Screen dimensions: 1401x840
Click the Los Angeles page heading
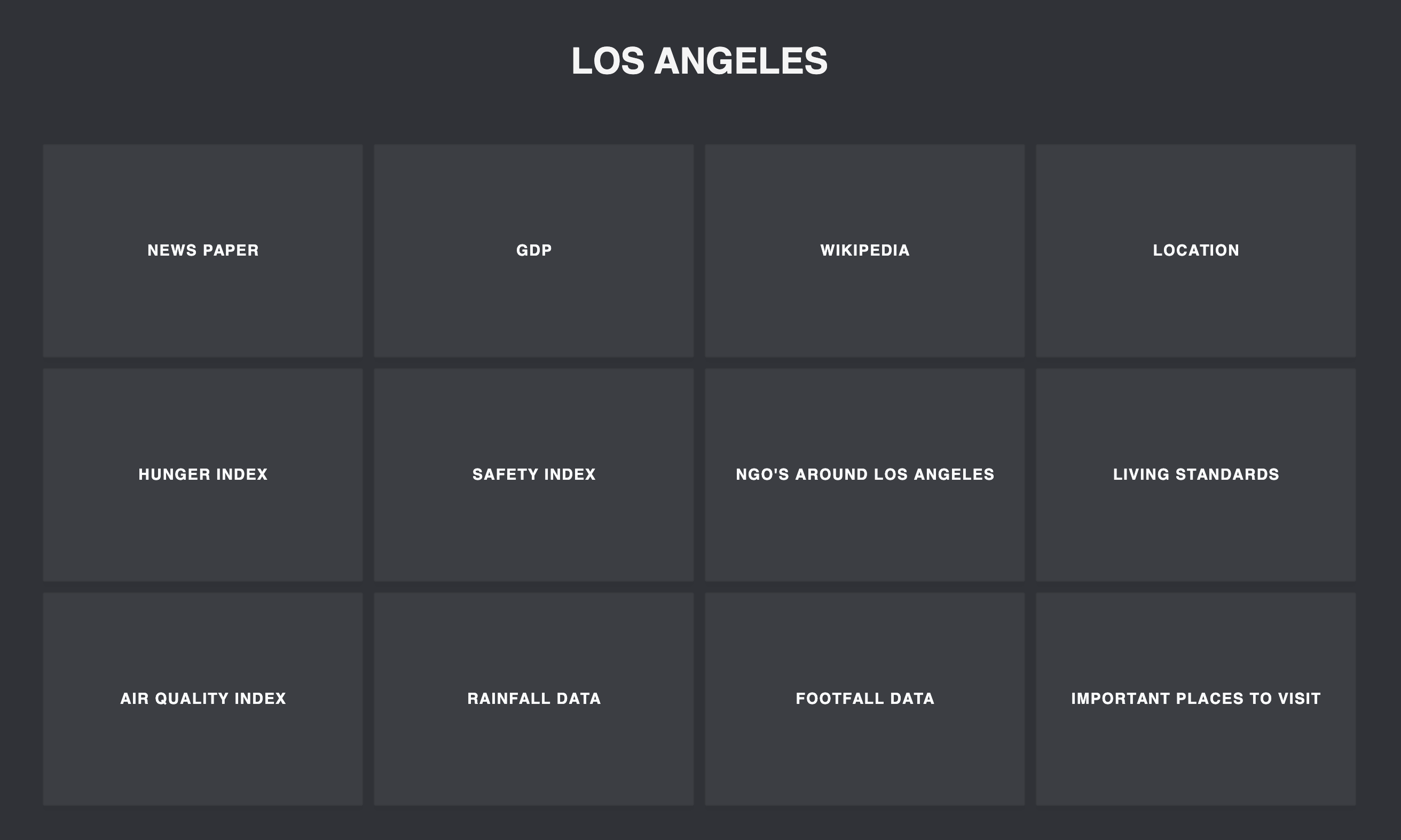[700, 60]
